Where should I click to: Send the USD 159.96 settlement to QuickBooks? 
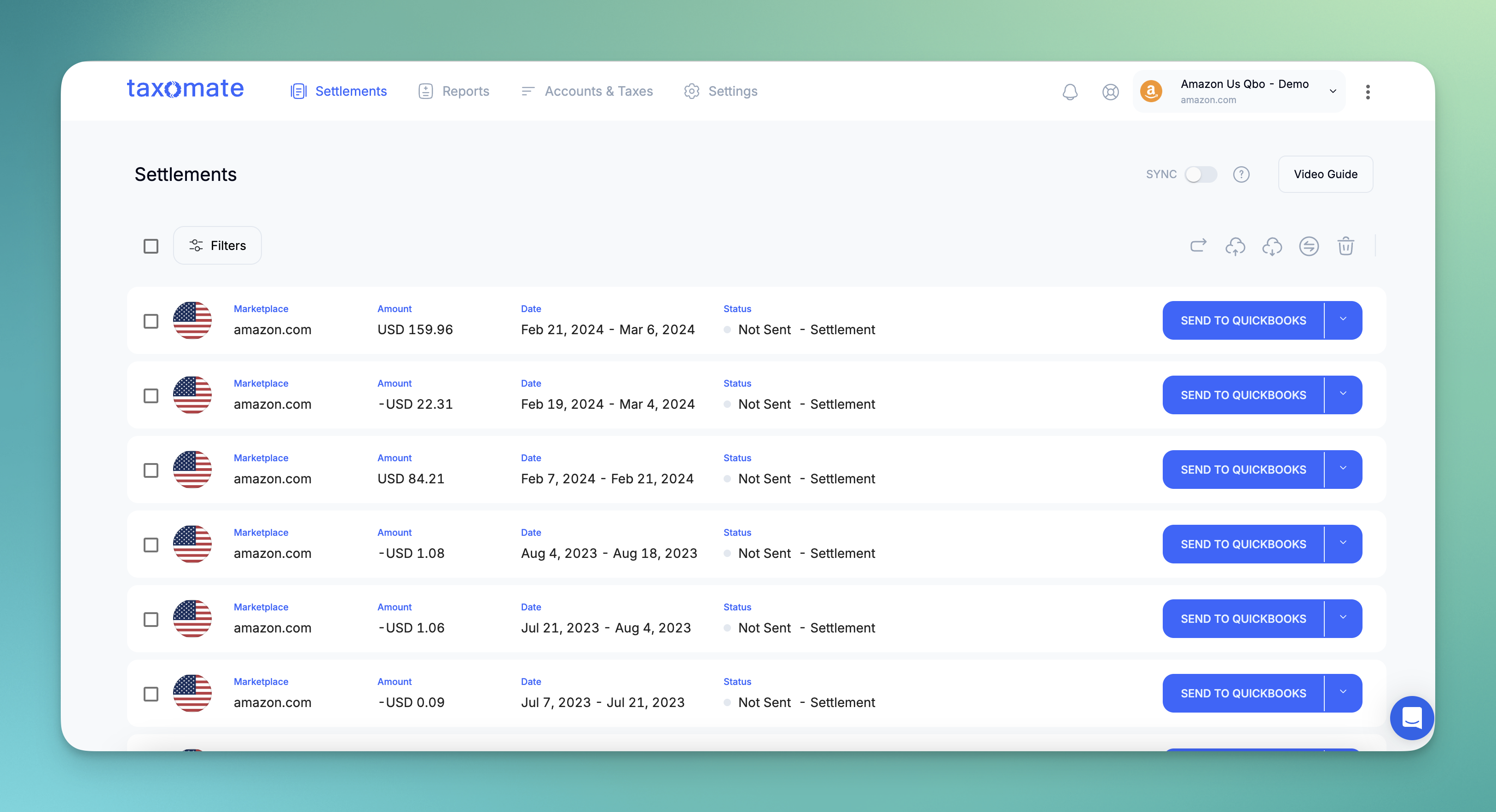click(x=1243, y=320)
